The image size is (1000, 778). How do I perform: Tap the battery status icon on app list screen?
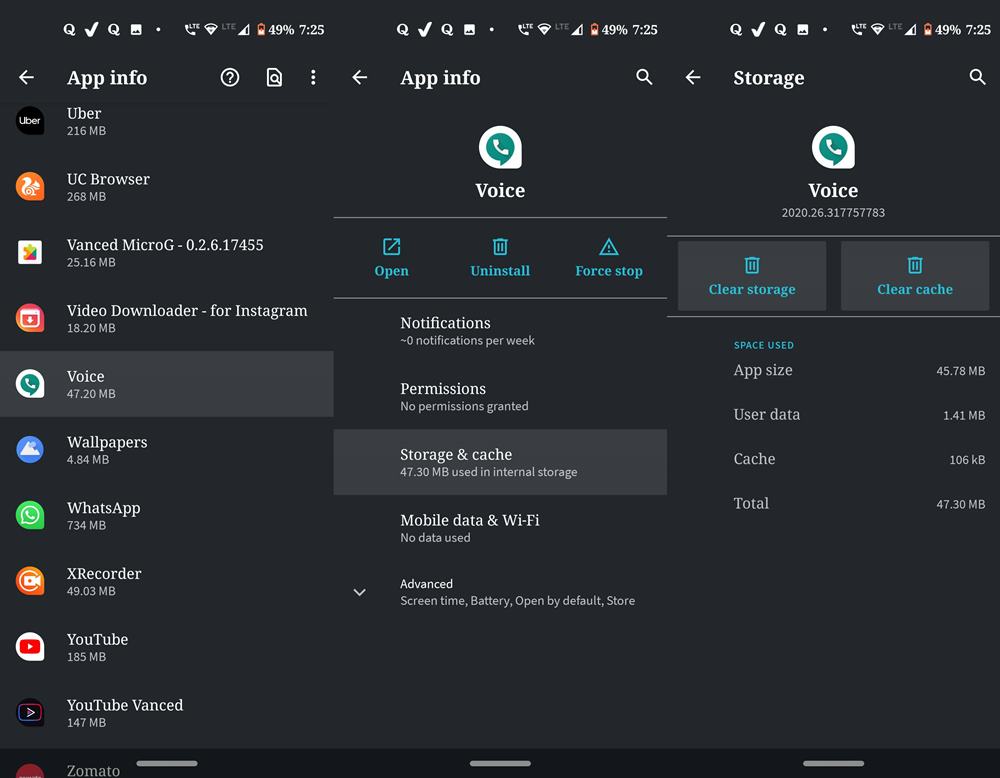(261, 29)
